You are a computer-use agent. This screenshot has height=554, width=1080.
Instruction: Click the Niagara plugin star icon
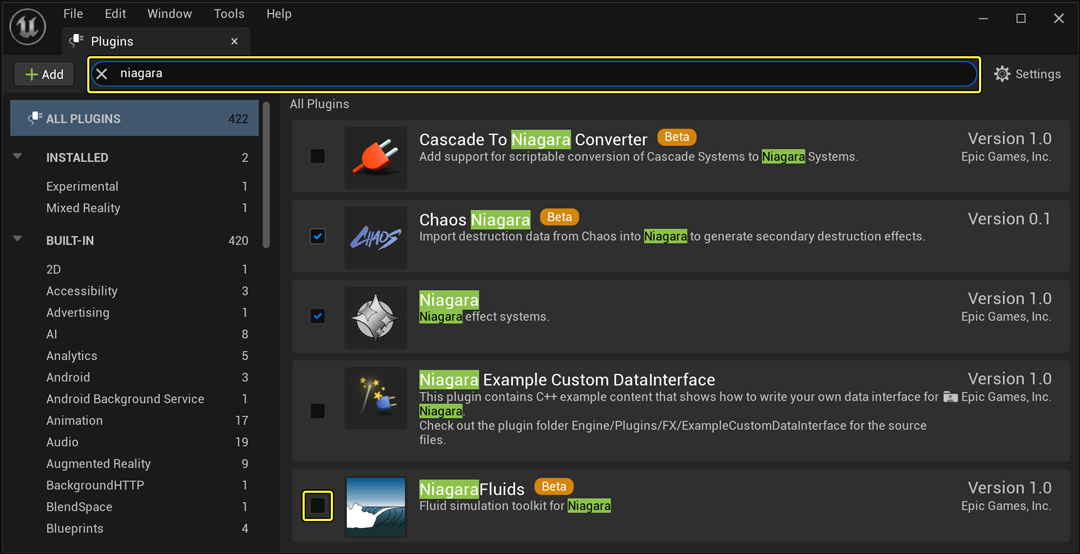pyautogui.click(x=375, y=317)
